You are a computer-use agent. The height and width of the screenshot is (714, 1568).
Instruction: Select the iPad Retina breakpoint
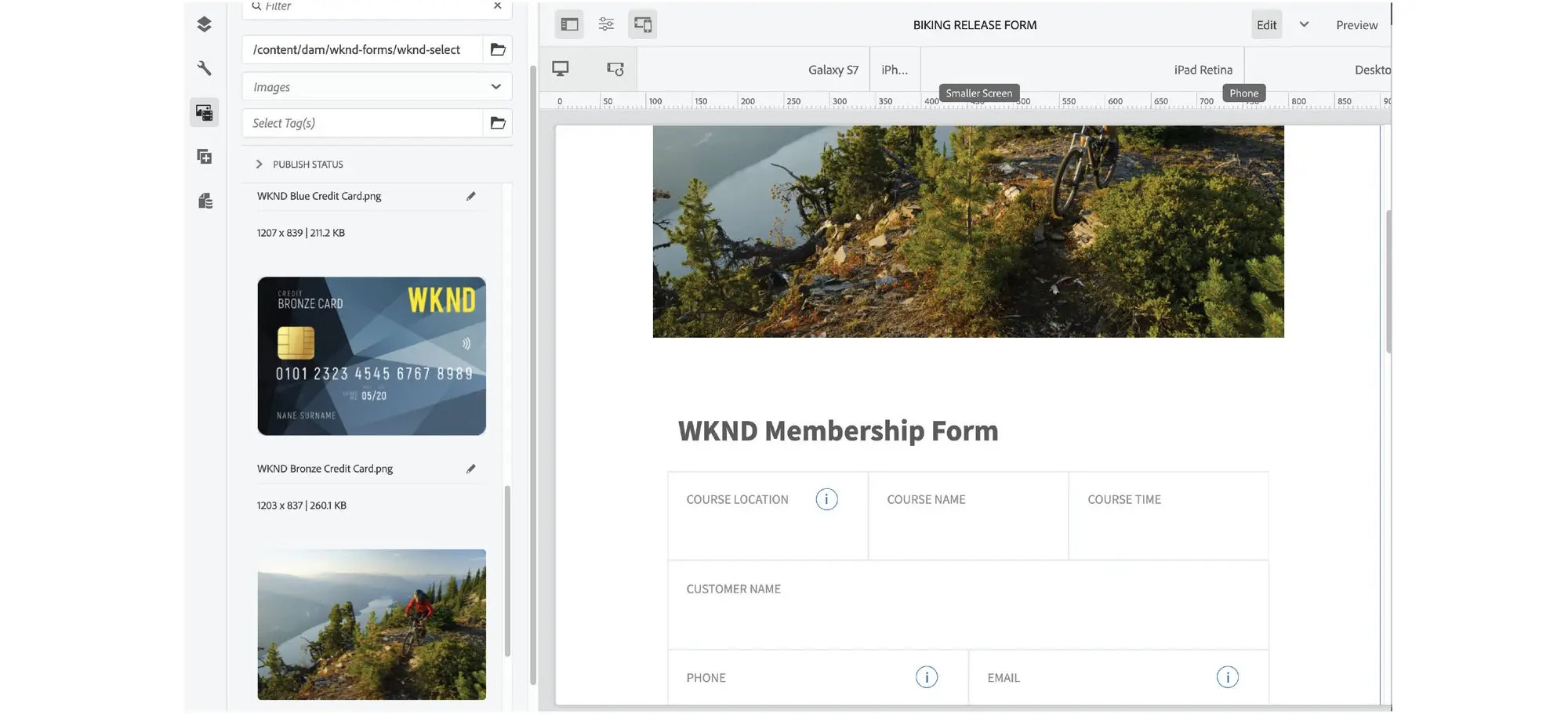click(x=1203, y=69)
